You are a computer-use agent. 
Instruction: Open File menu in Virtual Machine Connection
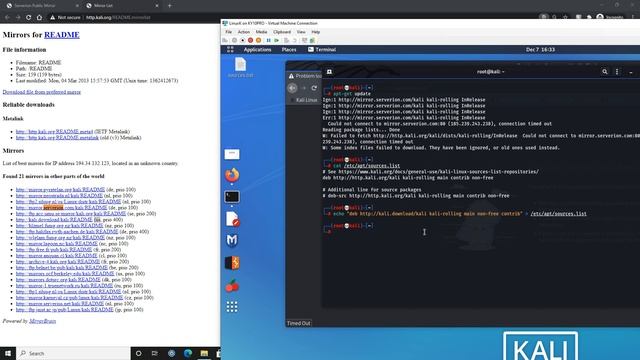[229, 32]
